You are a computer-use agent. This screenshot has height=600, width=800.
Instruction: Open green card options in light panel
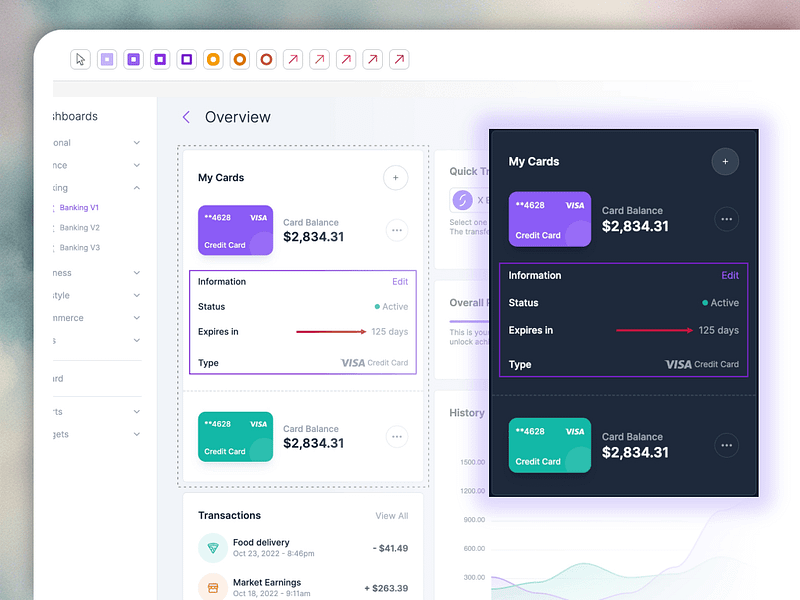(397, 437)
